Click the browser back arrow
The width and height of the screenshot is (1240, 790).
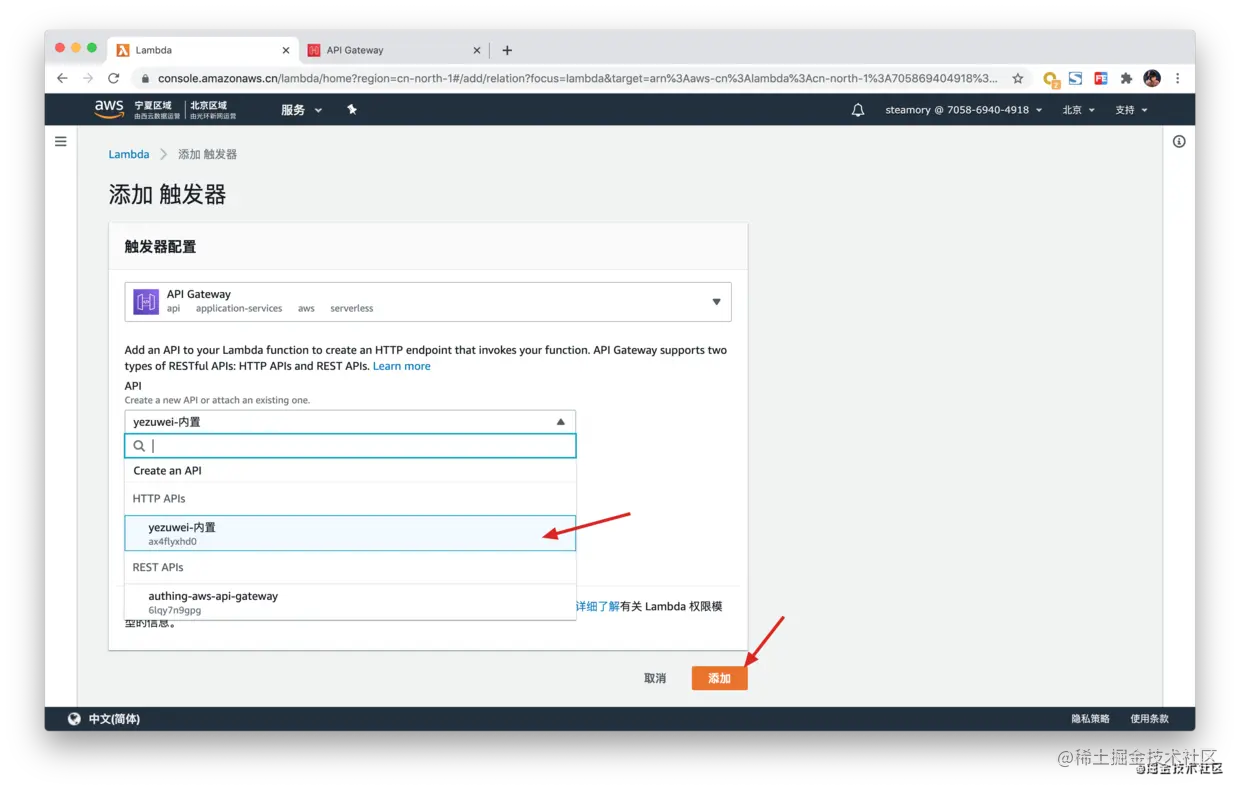[62, 78]
